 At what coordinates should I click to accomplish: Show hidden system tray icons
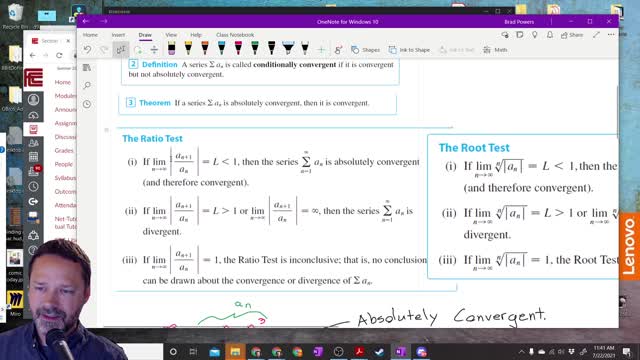pyautogui.click(x=521, y=351)
